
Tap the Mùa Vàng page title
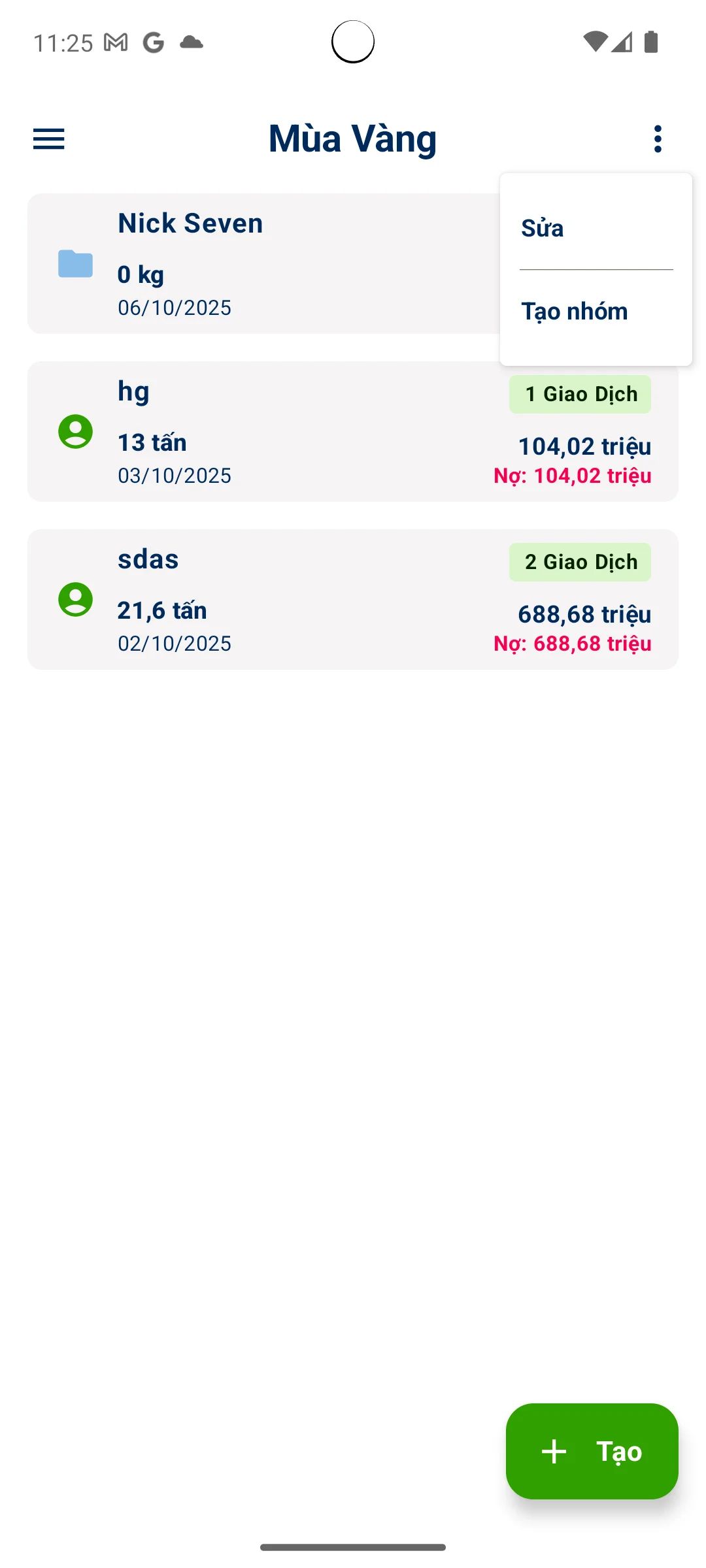[352, 139]
